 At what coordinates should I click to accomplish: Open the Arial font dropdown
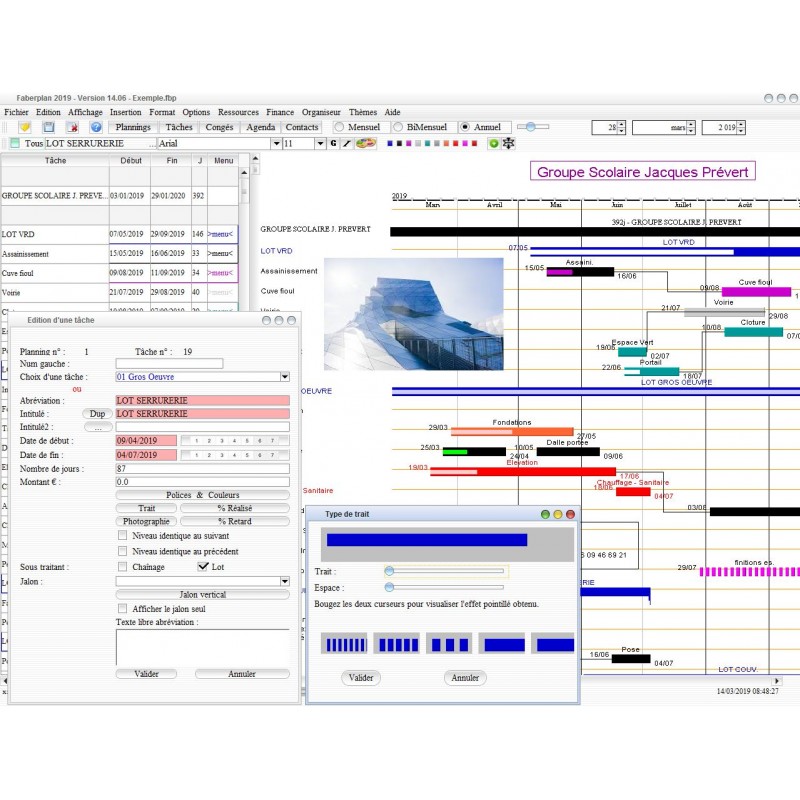(x=276, y=143)
